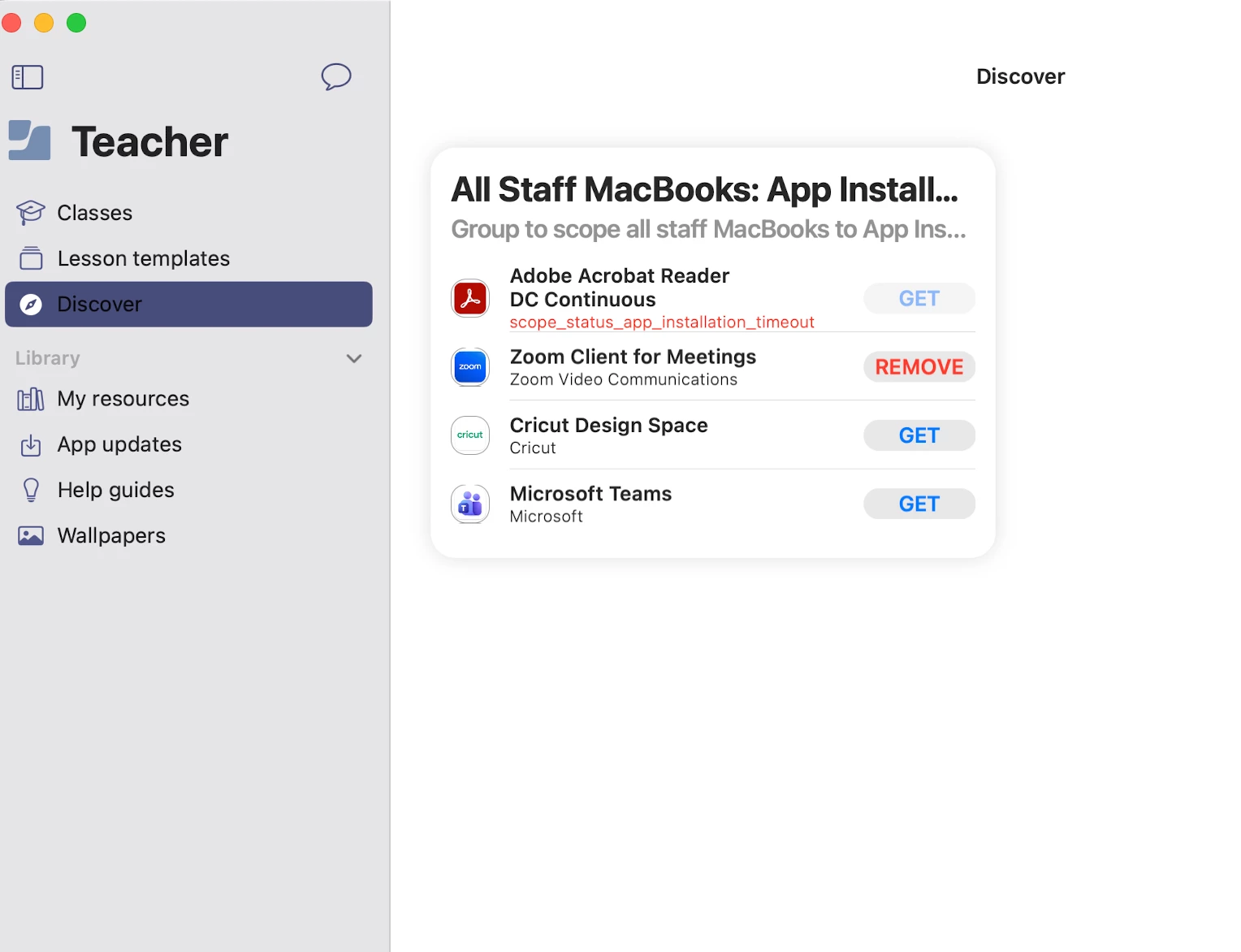The width and height of the screenshot is (1241, 952).
Task: Remove Zoom Client for Meetings
Action: 919,367
